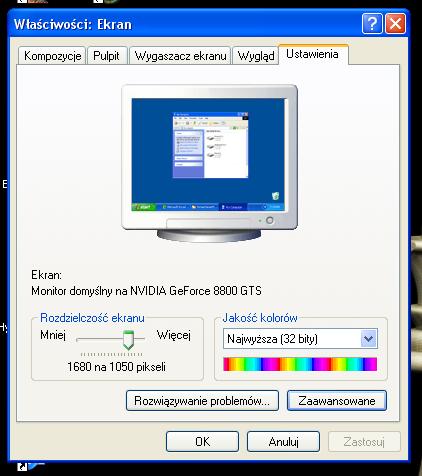Click the rainbow color quality bar

[300, 364]
